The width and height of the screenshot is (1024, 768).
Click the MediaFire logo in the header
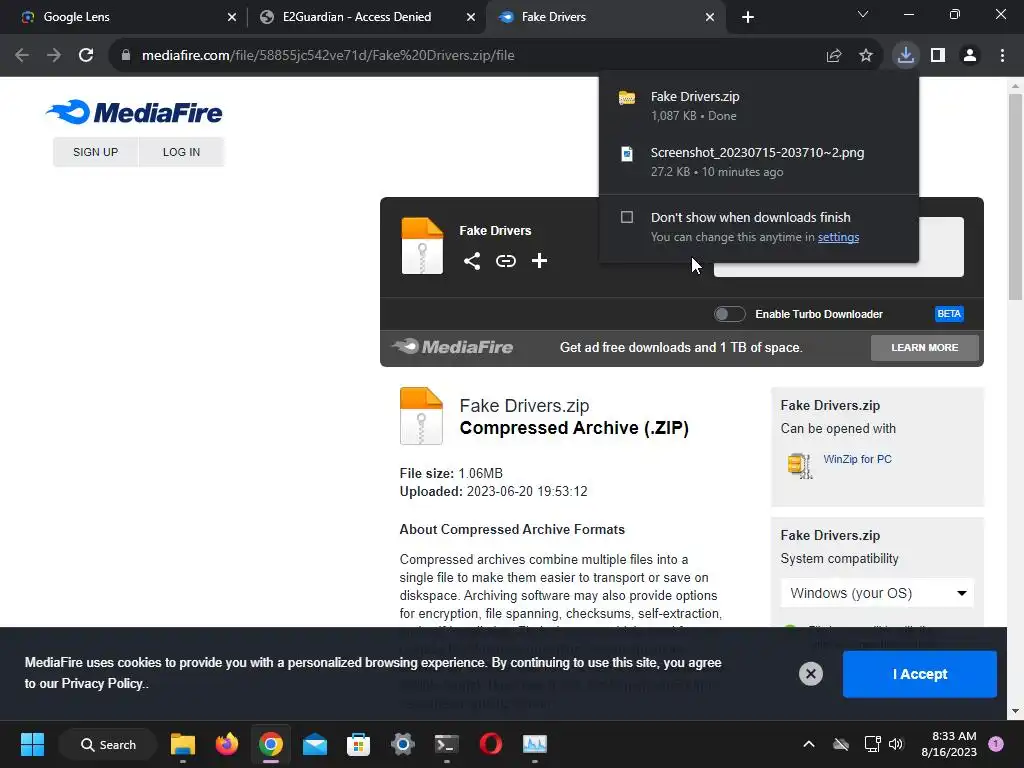pyautogui.click(x=134, y=112)
